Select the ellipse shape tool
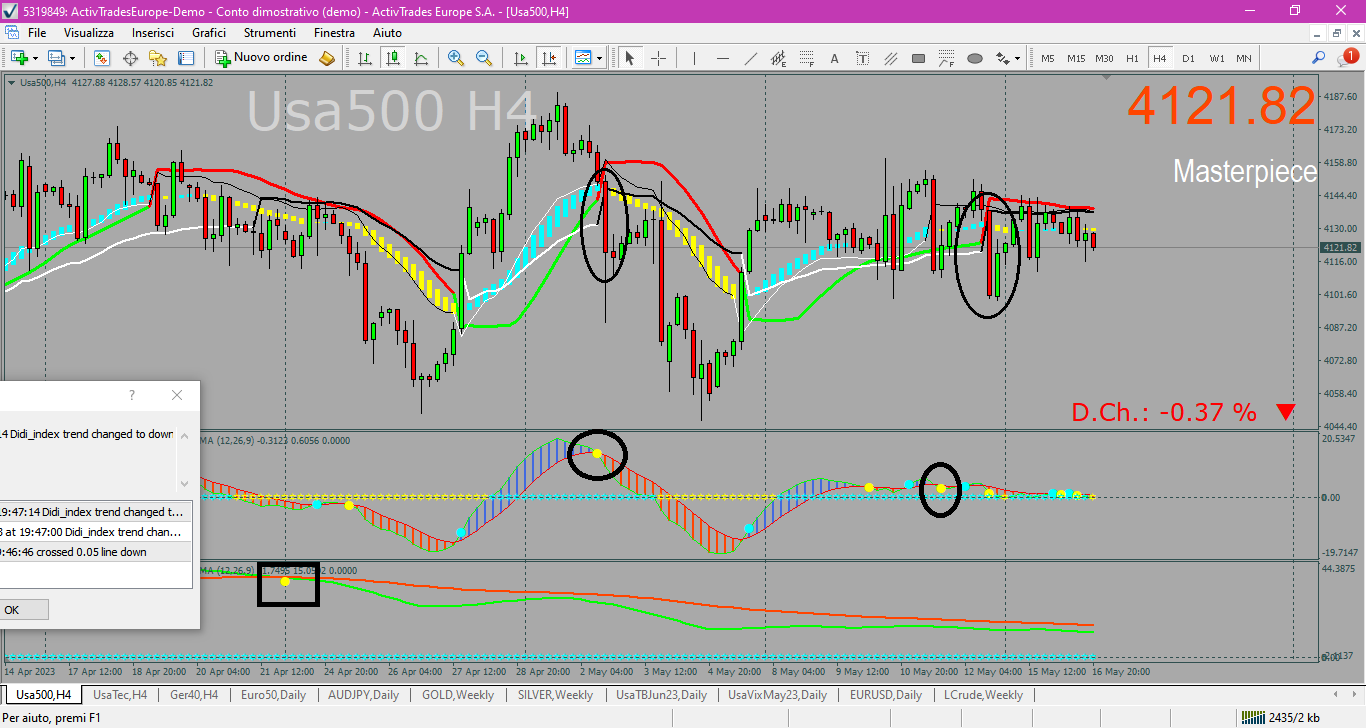Image resolution: width=1366 pixels, height=728 pixels. click(975, 58)
